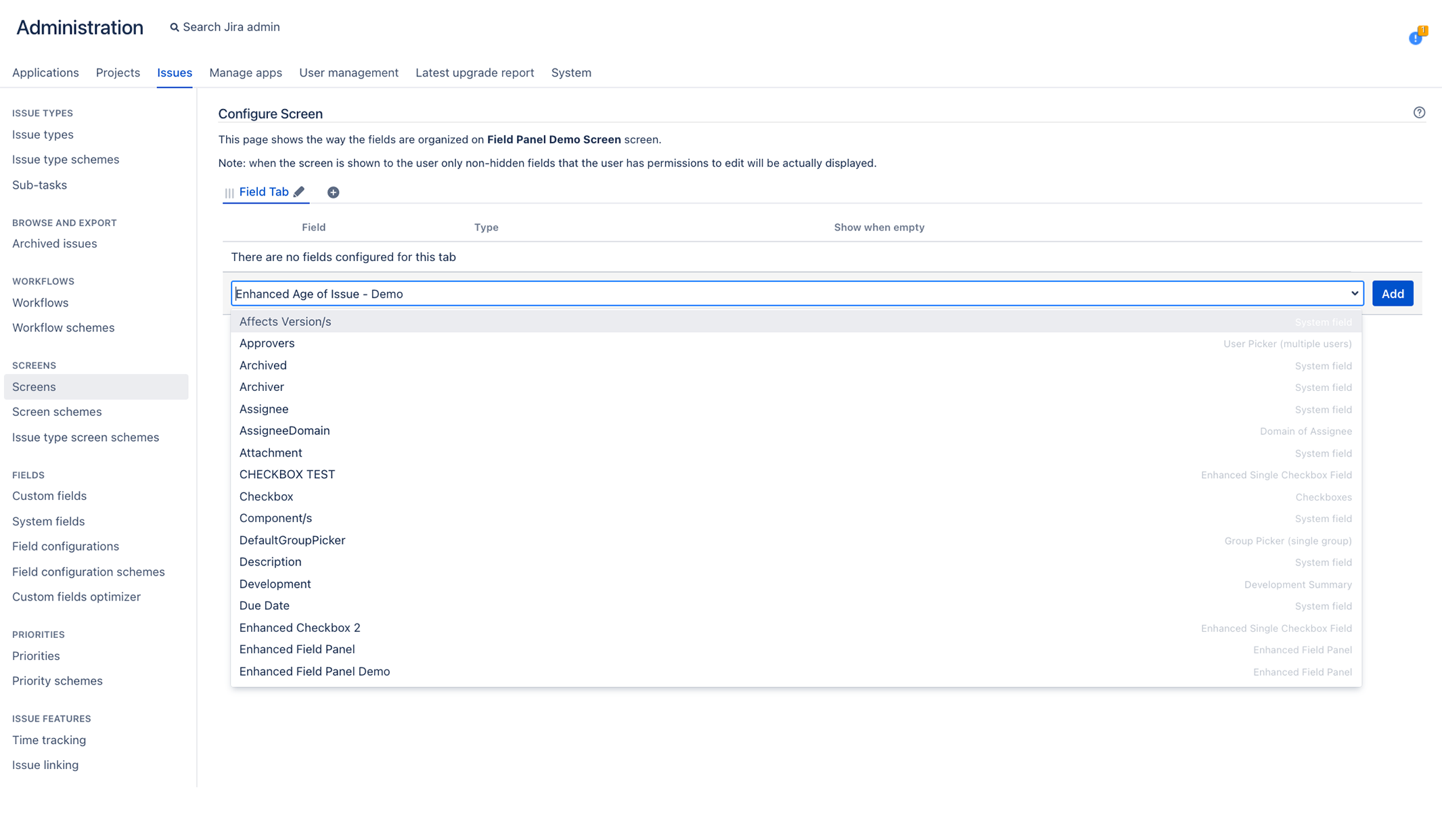Viewport: 1442px width, 840px height.
Task: Add a new tab with the plus icon
Action: click(333, 191)
